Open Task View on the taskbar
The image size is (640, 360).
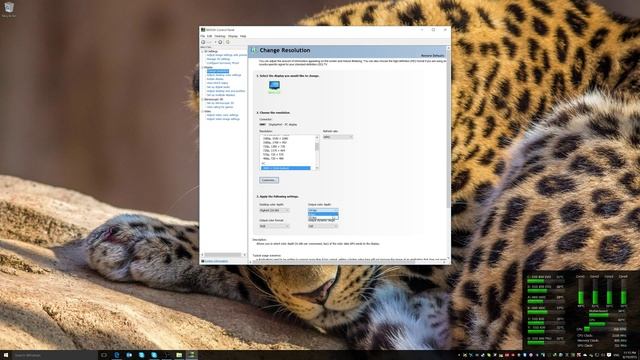pyautogui.click(x=104, y=355)
